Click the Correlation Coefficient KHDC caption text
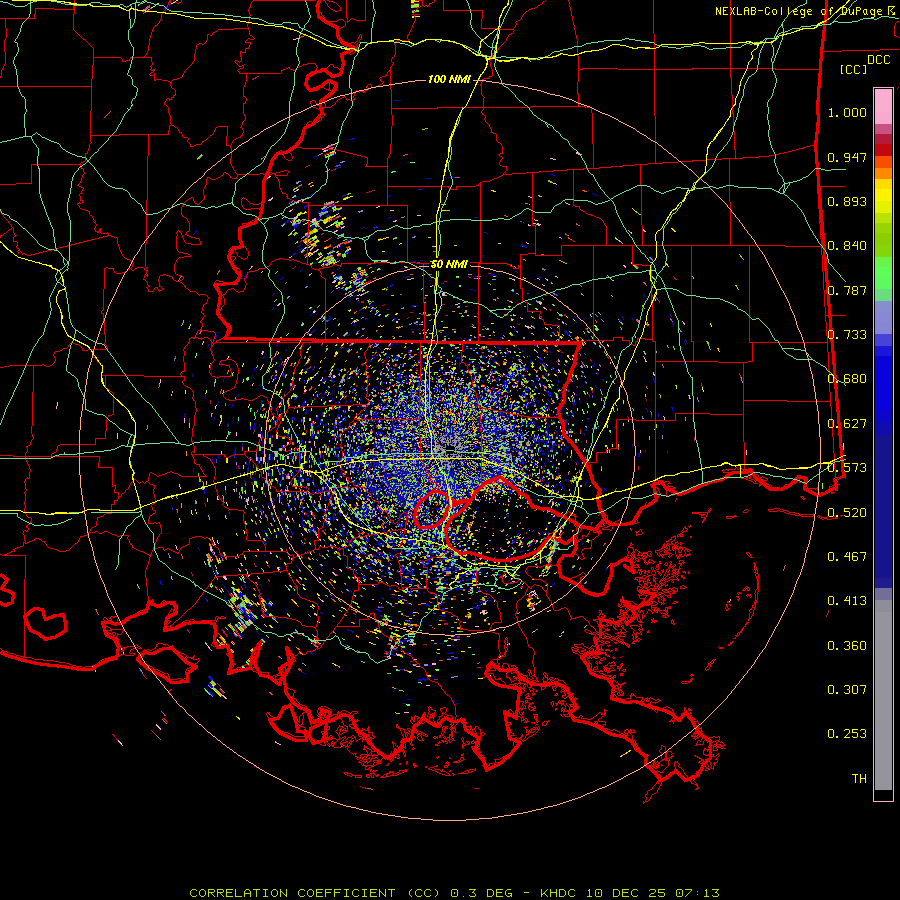The image size is (900, 900). click(x=454, y=893)
